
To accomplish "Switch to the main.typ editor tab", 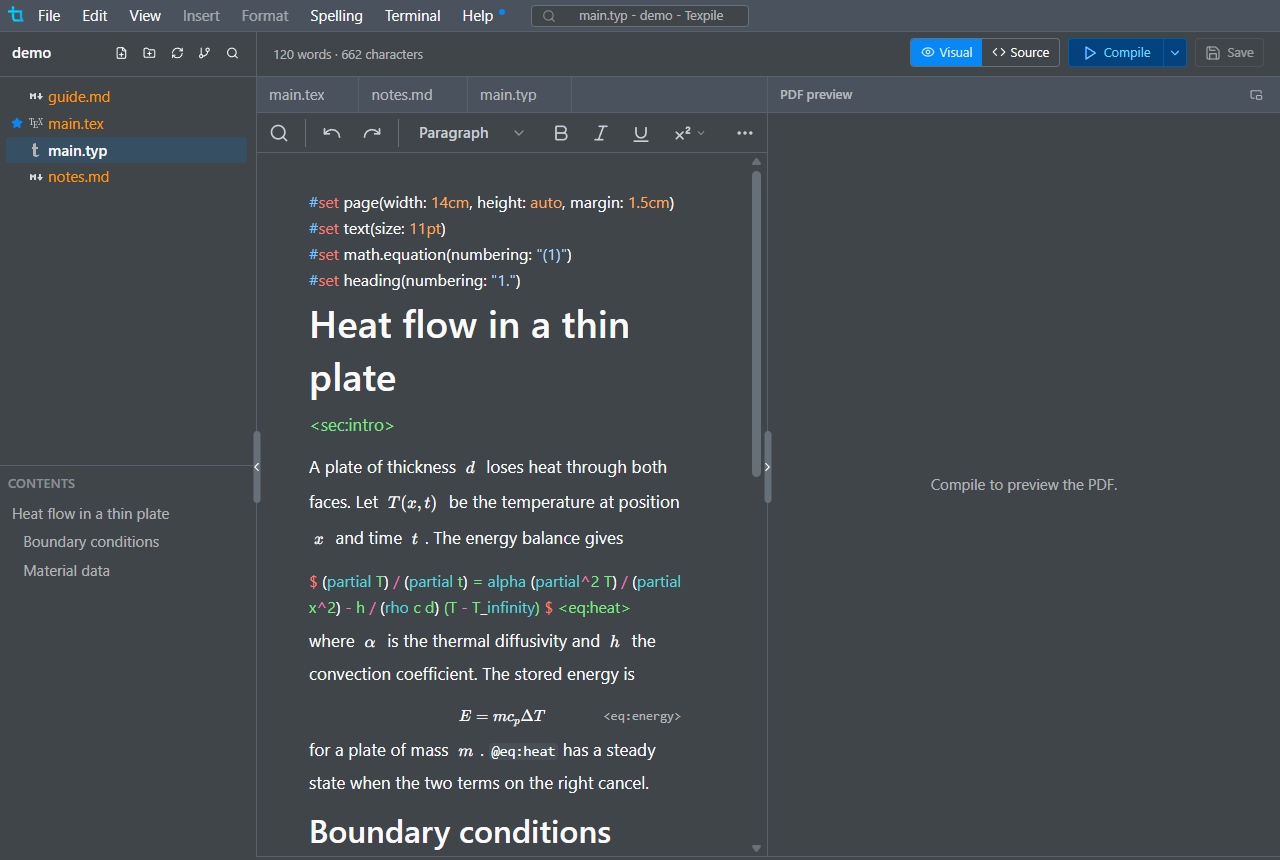I will click(x=519, y=95).
